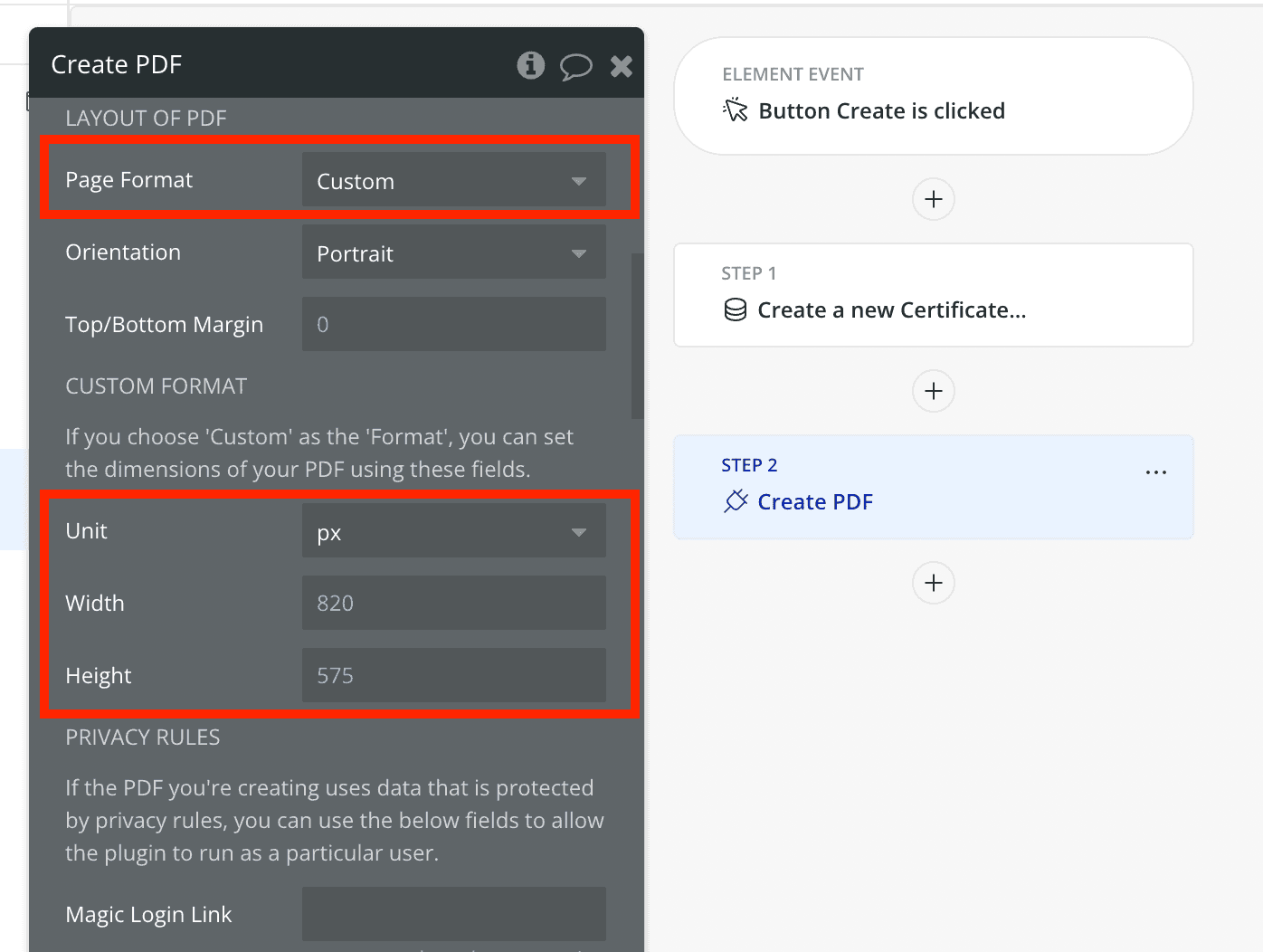
Task: Edit the Height field showing 575
Action: pyautogui.click(x=453, y=675)
